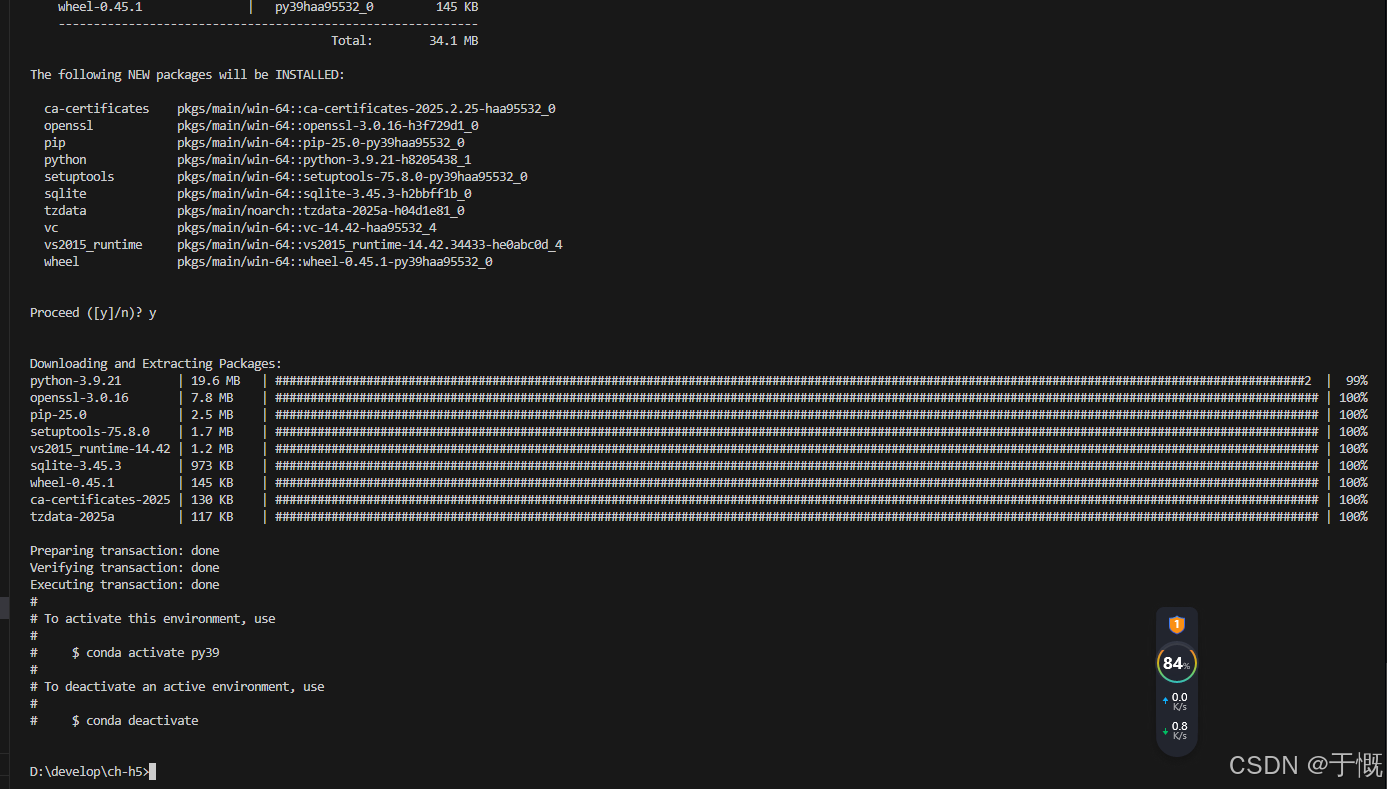Click the 'conda activate py39' command text
The height and width of the screenshot is (789, 1387).
click(x=152, y=653)
